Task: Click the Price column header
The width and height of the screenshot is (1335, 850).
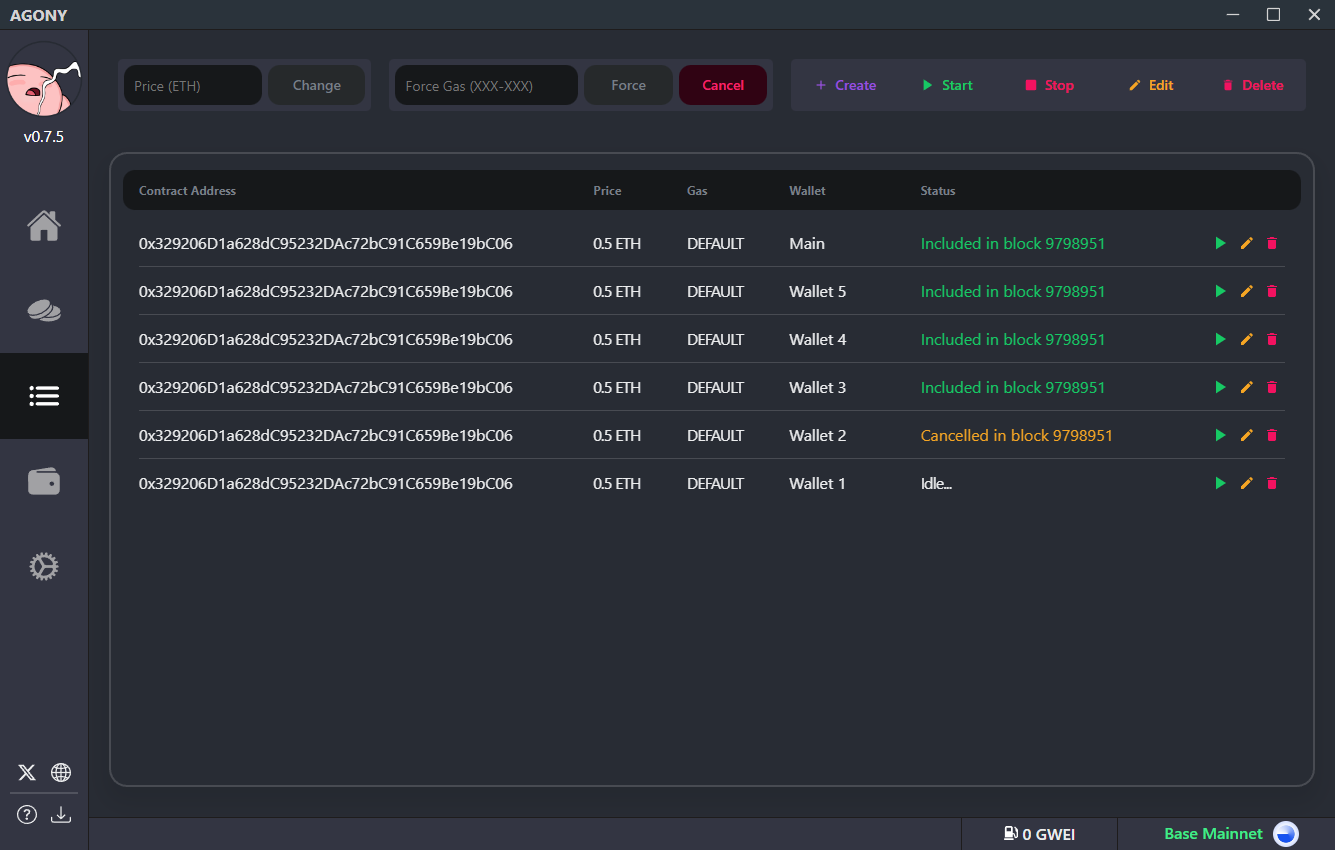Action: tap(607, 190)
